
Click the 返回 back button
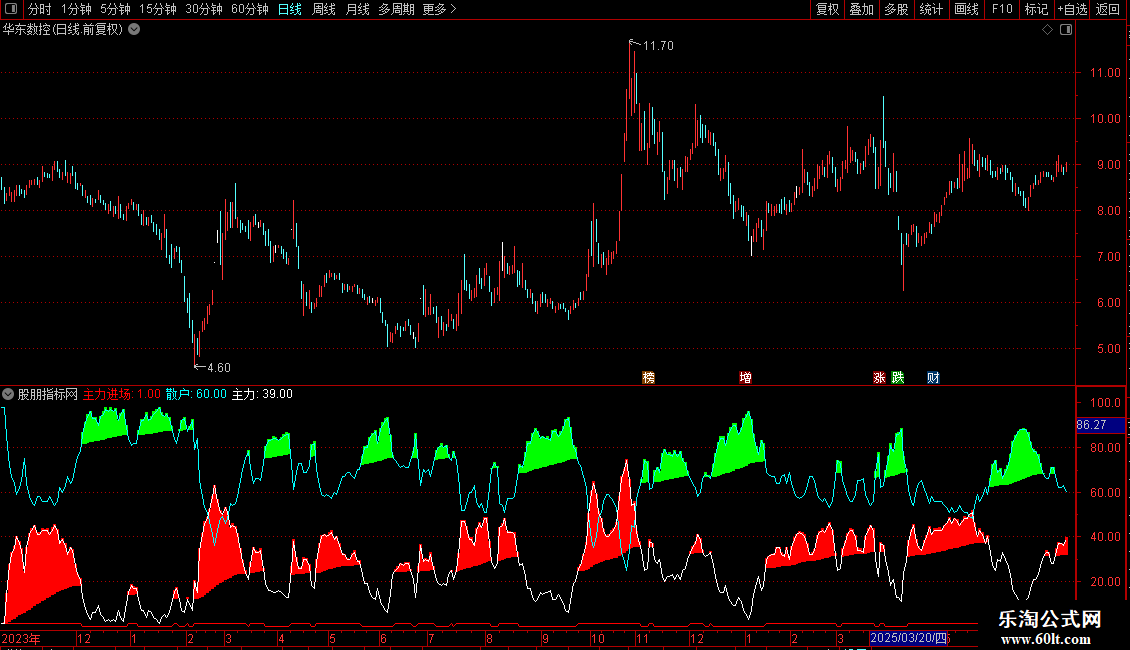click(x=1108, y=9)
